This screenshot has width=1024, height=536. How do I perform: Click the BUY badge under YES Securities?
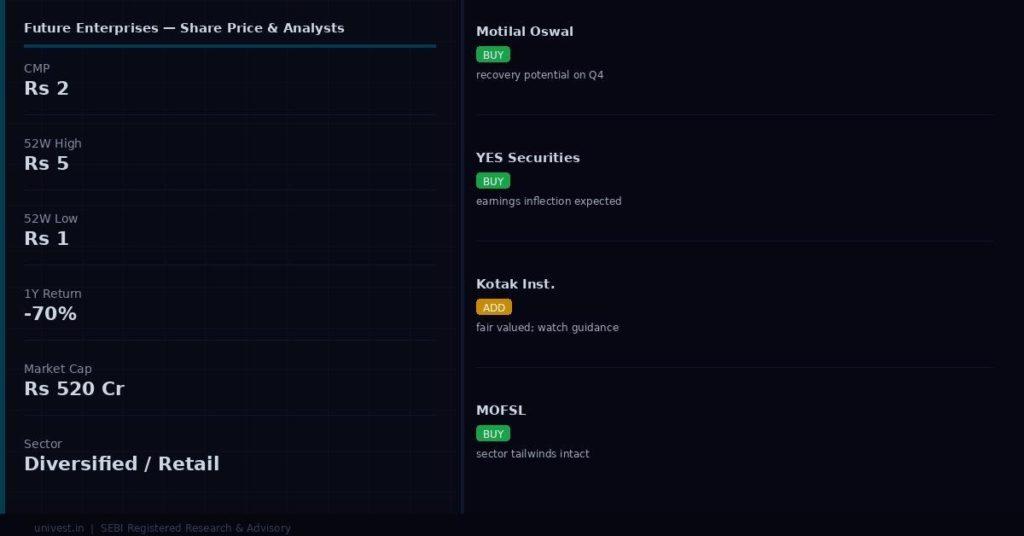(493, 181)
